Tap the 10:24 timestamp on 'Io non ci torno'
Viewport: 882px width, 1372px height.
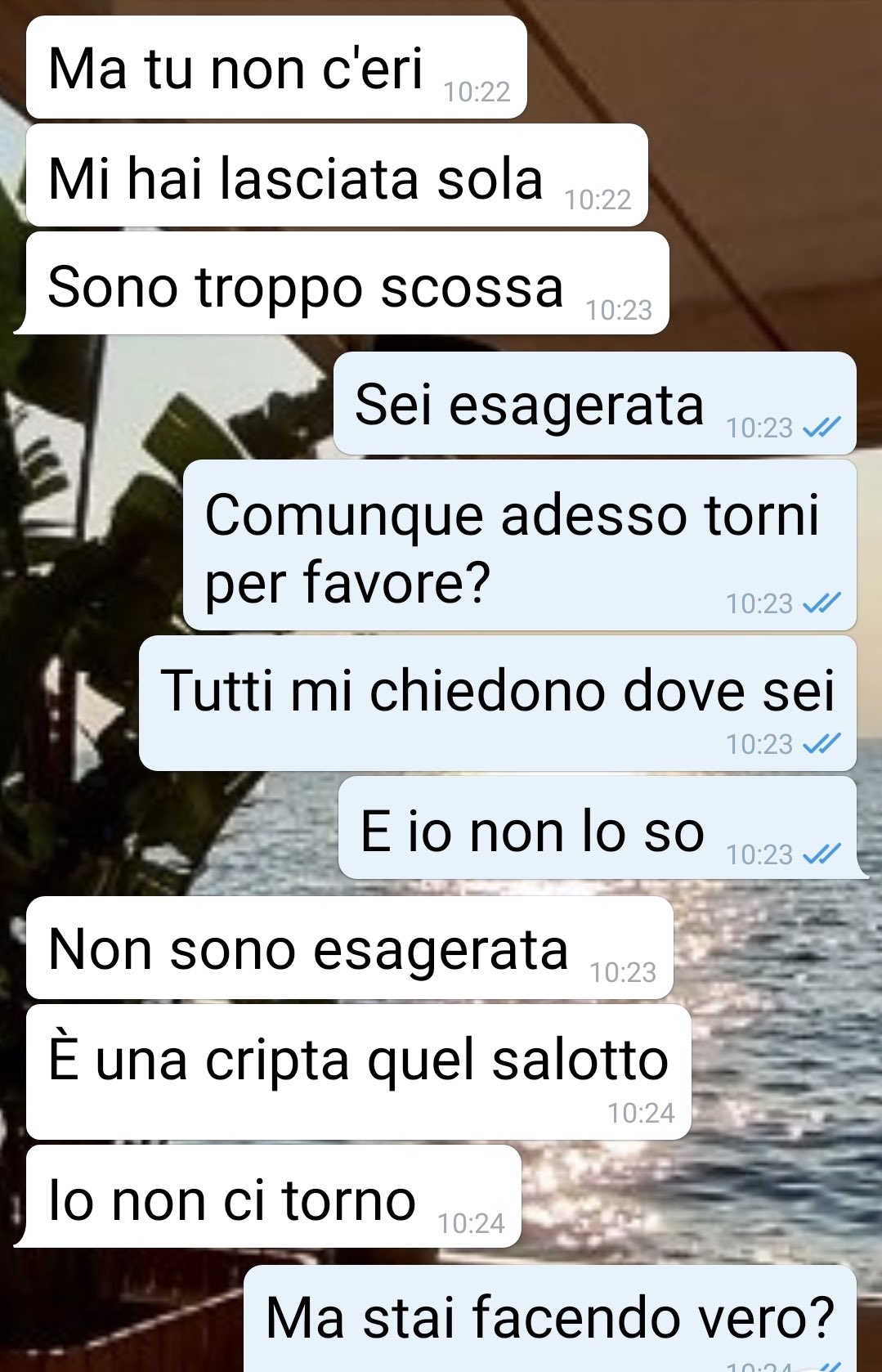(x=471, y=1223)
